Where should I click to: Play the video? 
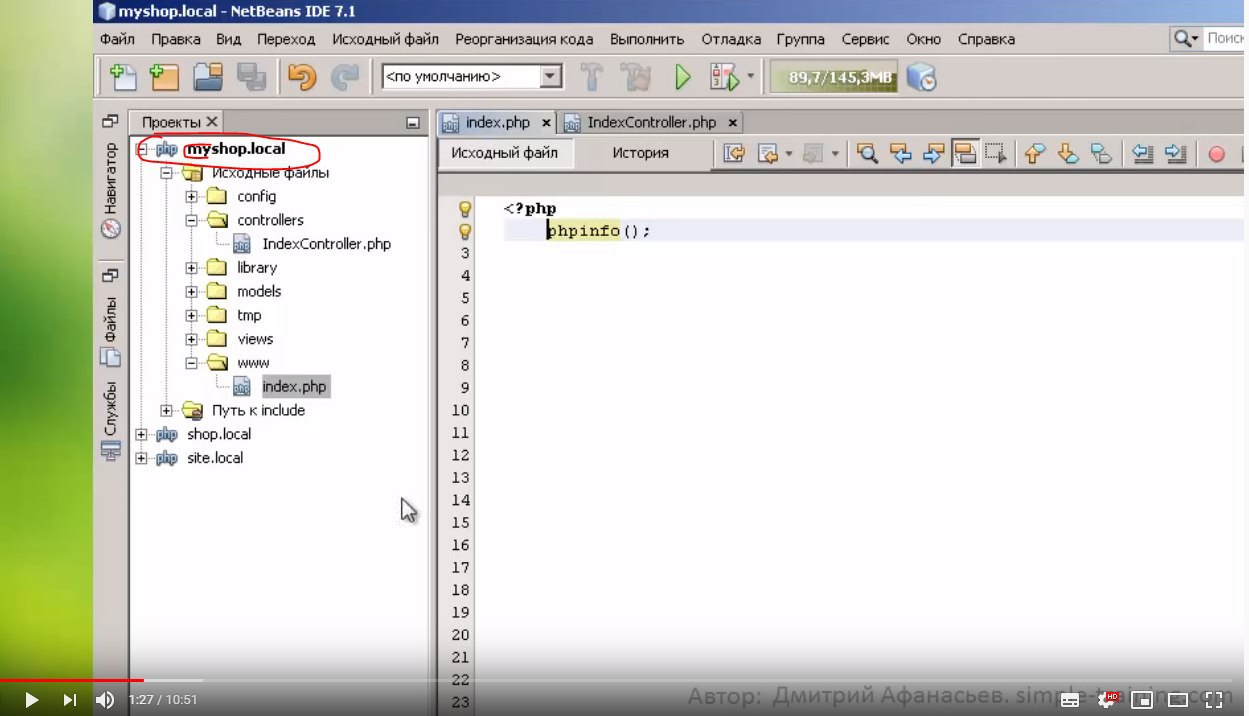31,700
